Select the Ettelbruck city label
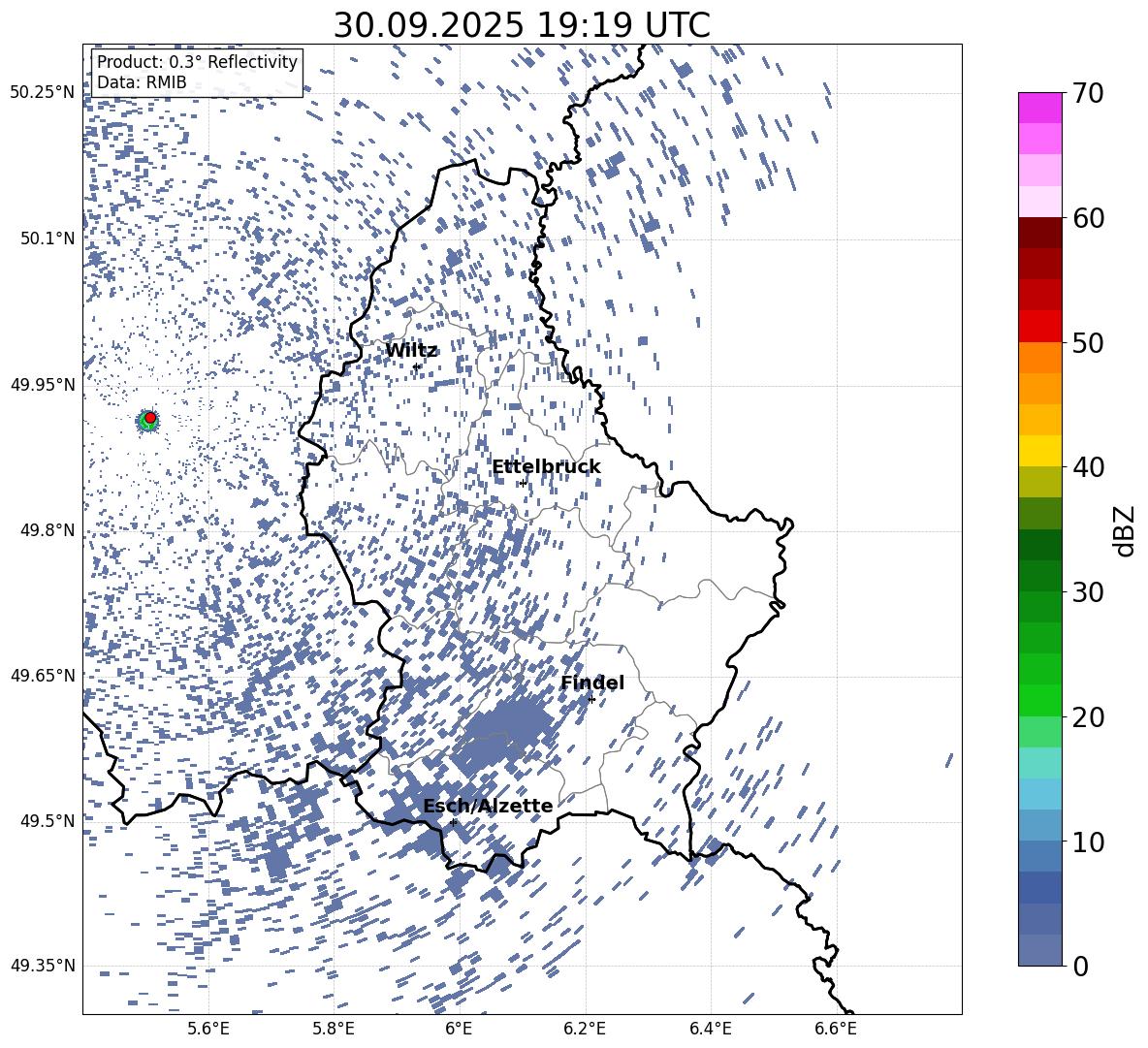Viewport: 1148px width, 1048px height. (546, 467)
